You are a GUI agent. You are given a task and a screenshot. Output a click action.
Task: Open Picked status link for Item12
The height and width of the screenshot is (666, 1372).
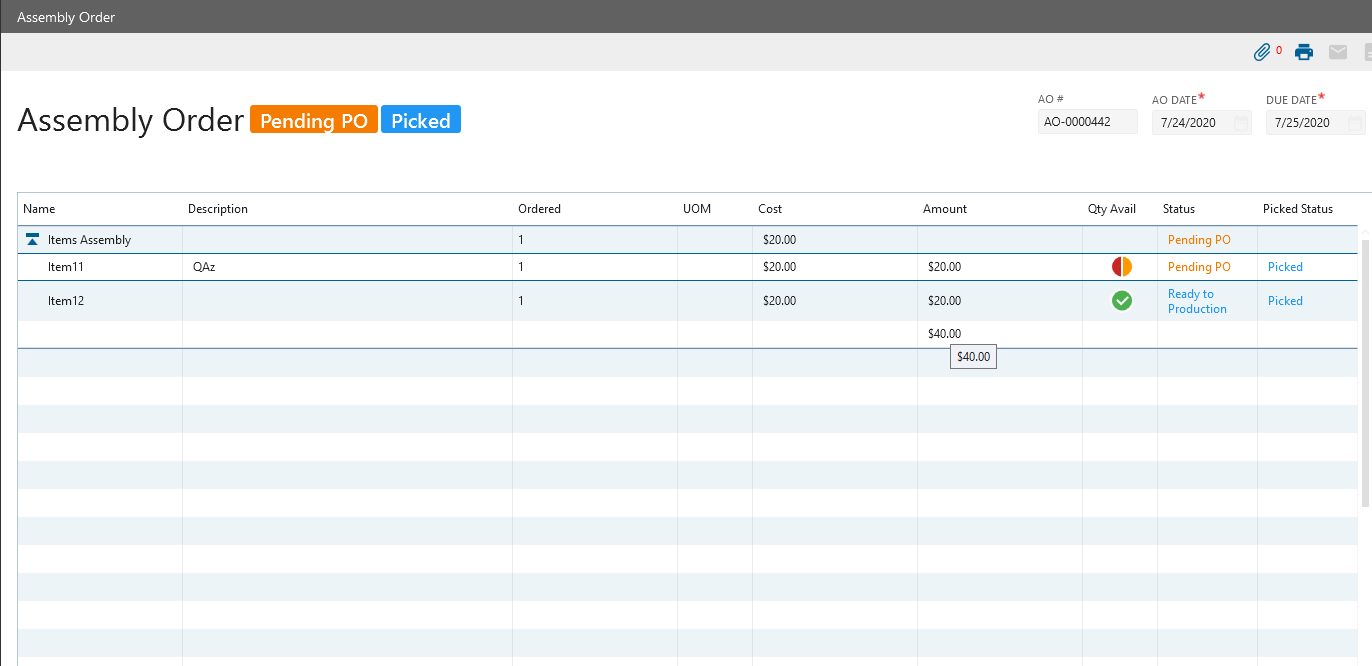pos(1285,301)
